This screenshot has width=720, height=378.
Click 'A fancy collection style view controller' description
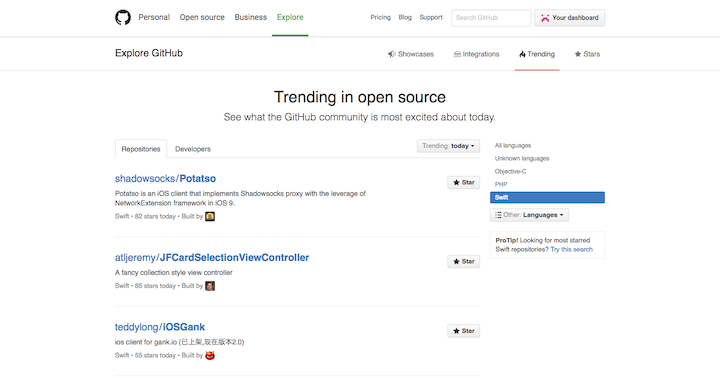(174, 272)
